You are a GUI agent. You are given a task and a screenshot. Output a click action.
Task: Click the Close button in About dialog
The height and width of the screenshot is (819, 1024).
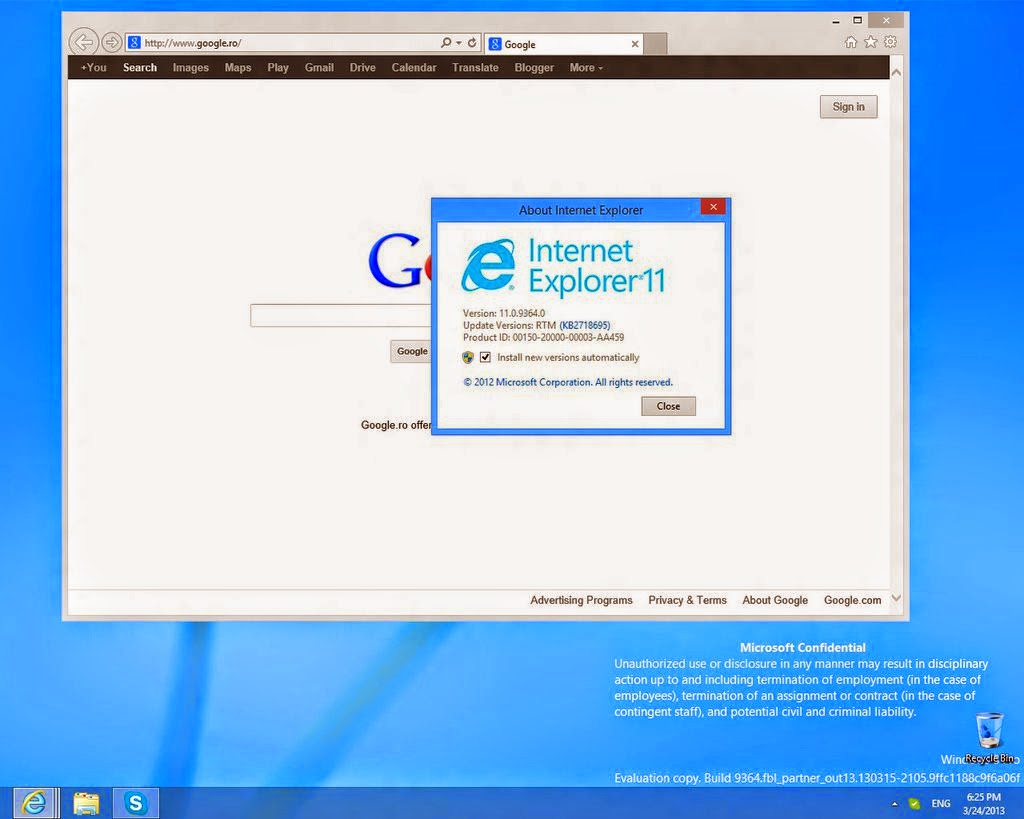(x=668, y=406)
